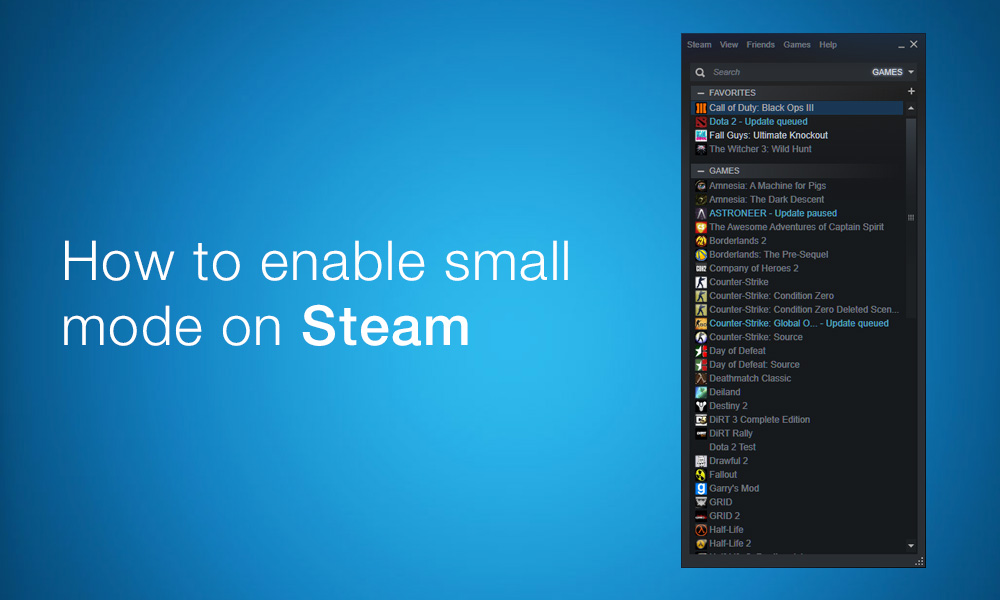Click the Fall Guys game icon

[701, 135]
